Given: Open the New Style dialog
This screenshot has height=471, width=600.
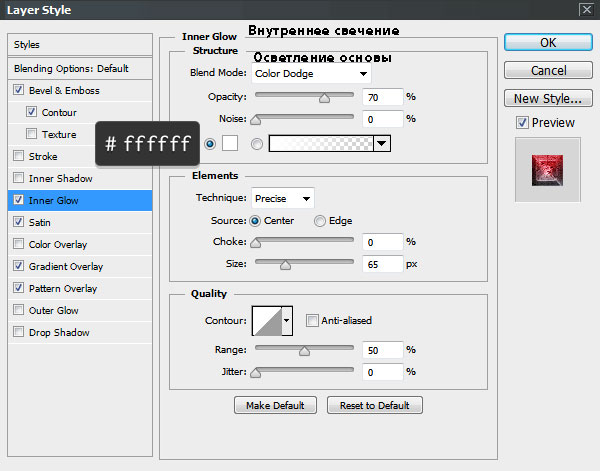Looking at the screenshot, I should 548,98.
